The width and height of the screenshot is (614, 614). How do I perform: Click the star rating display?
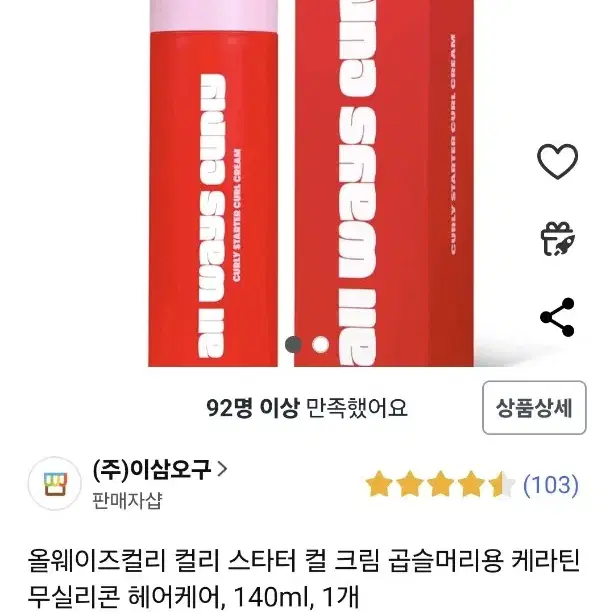point(440,485)
